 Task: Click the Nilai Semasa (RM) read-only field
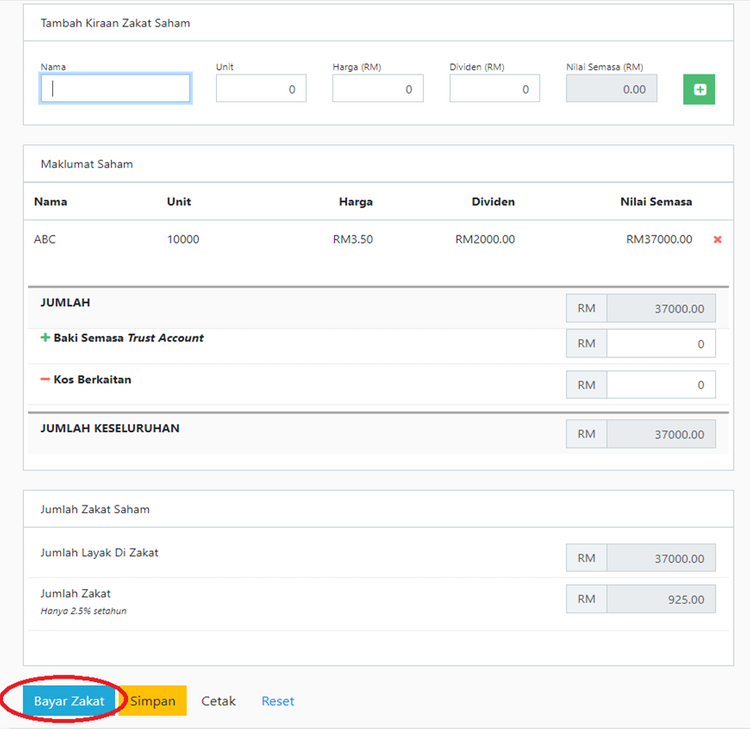(x=612, y=89)
